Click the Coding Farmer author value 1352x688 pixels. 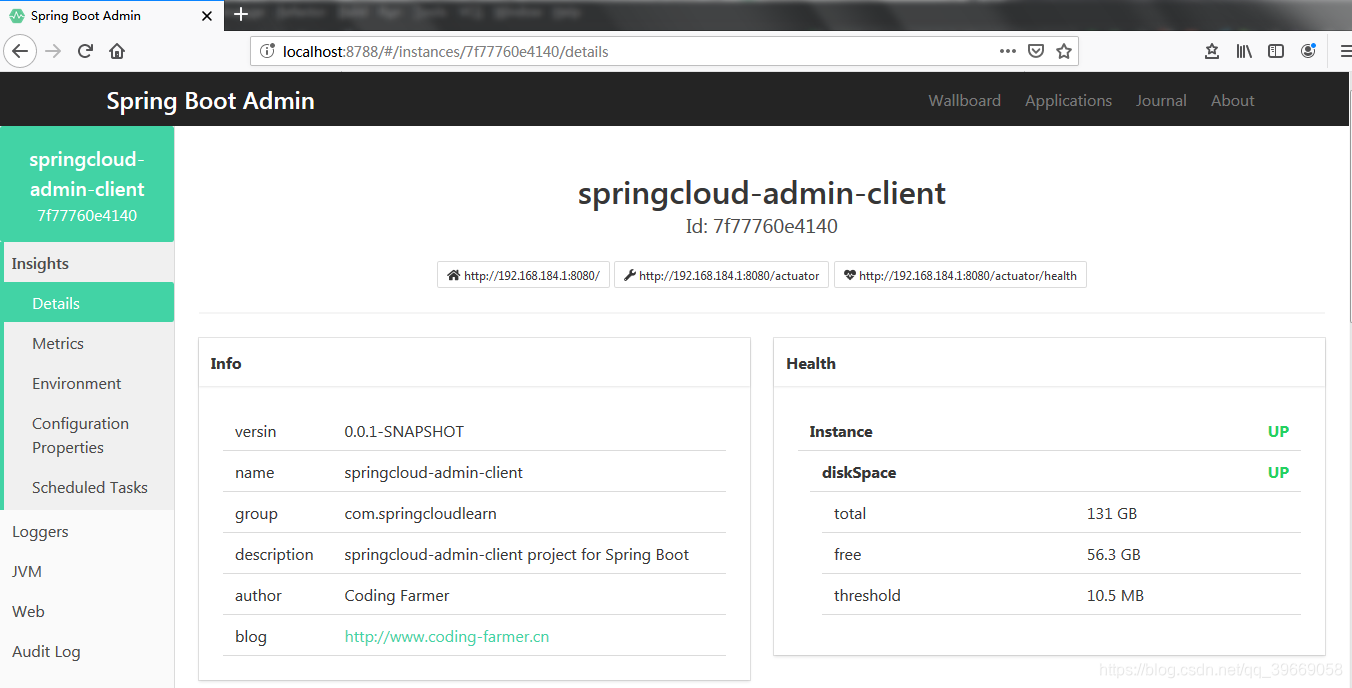[397, 595]
